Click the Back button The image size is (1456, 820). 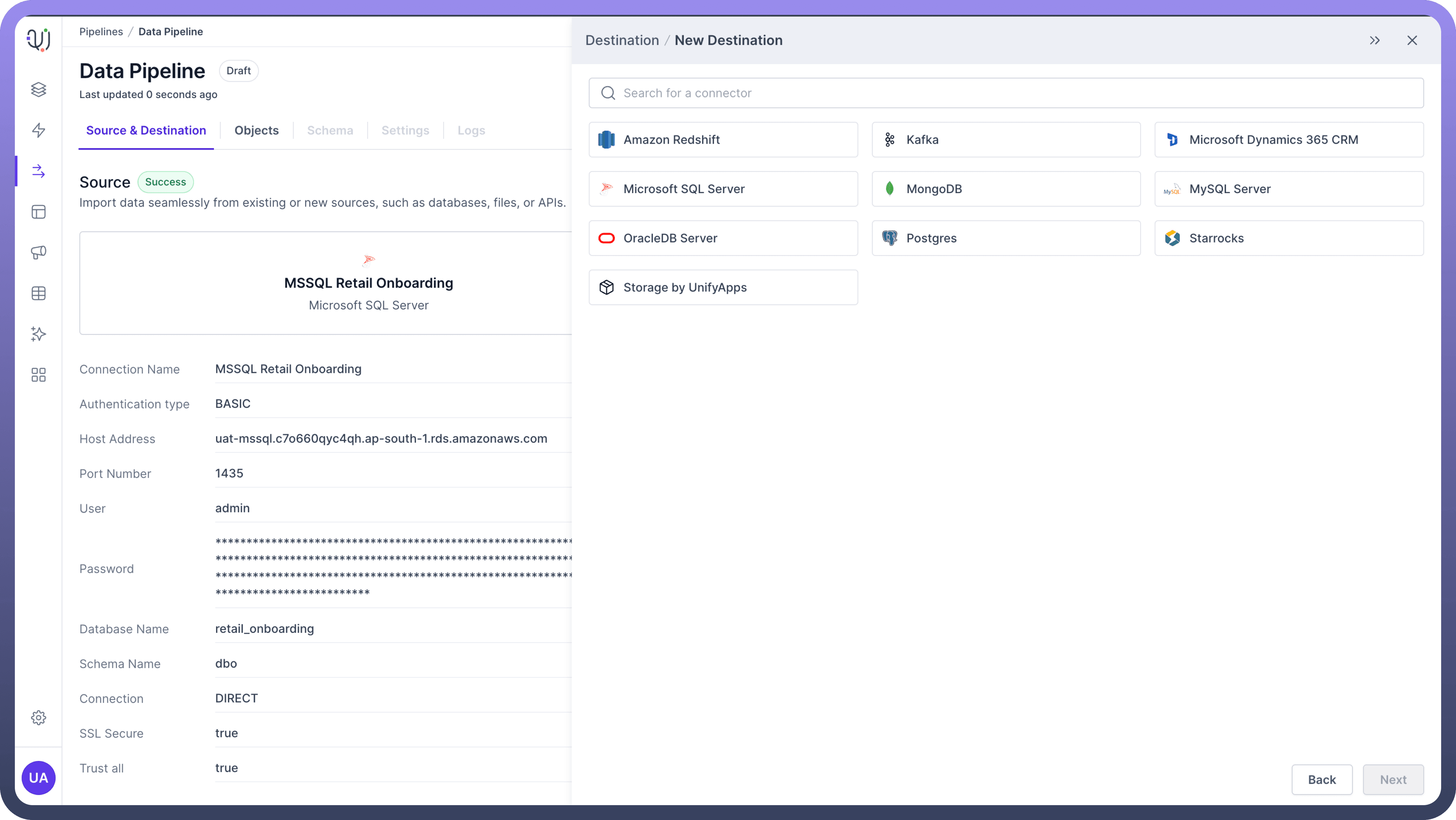[x=1322, y=779]
